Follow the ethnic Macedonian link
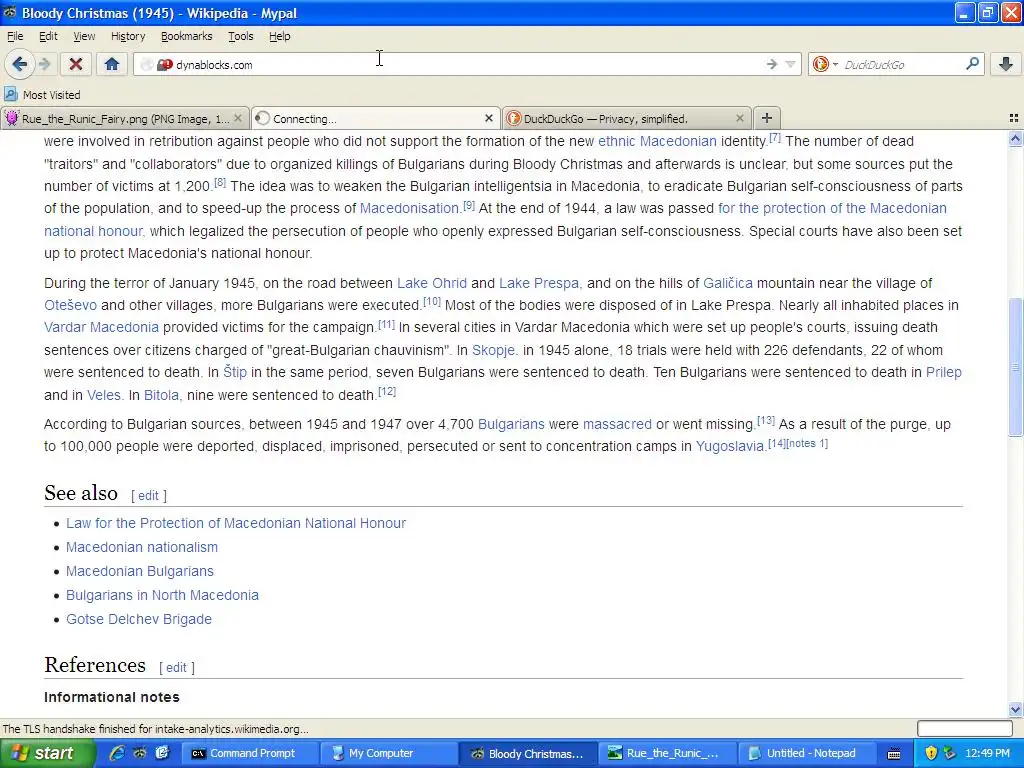The height and width of the screenshot is (768, 1024). click(x=657, y=141)
